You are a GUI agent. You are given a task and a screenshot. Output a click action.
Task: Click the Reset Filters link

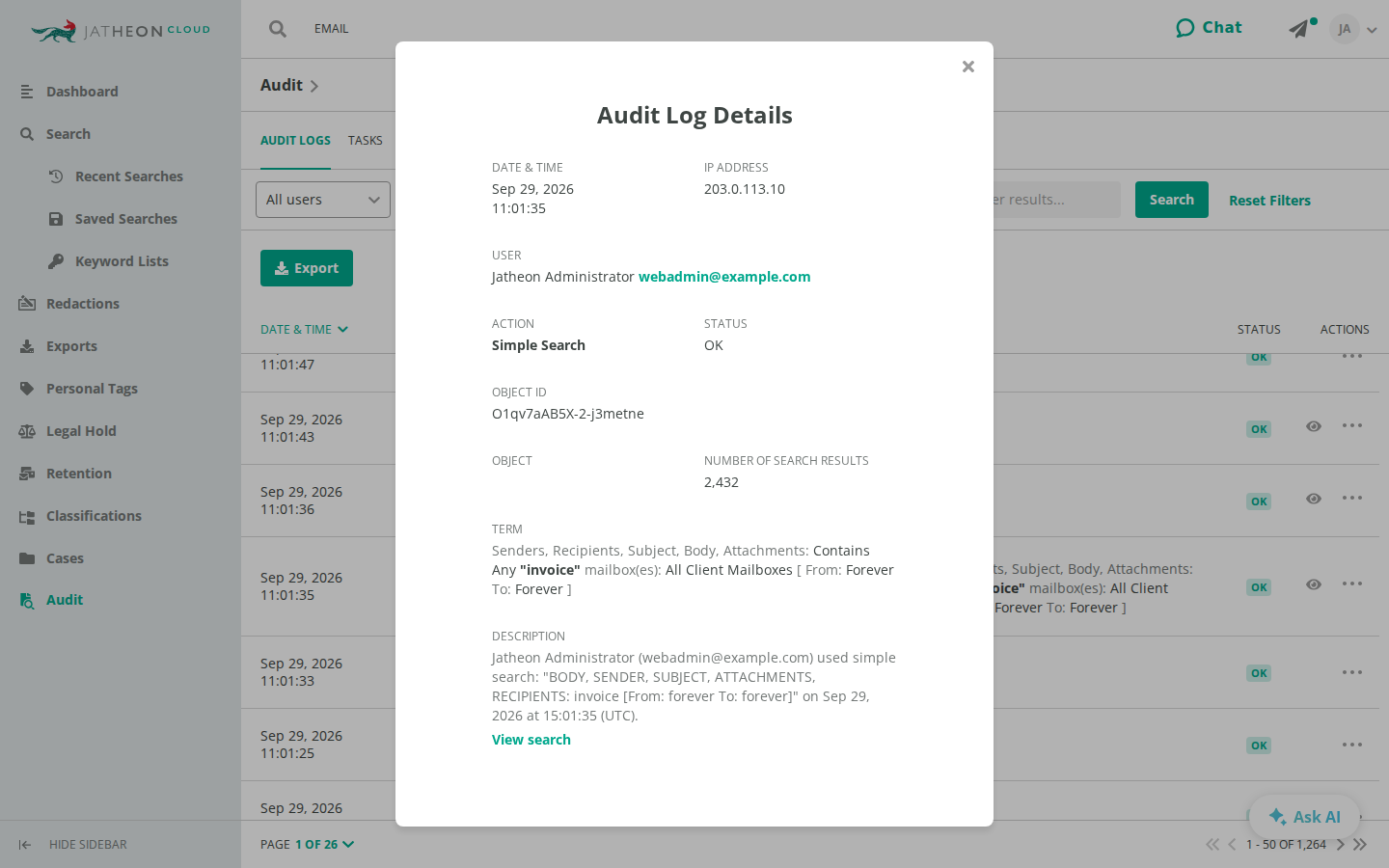tap(1269, 201)
